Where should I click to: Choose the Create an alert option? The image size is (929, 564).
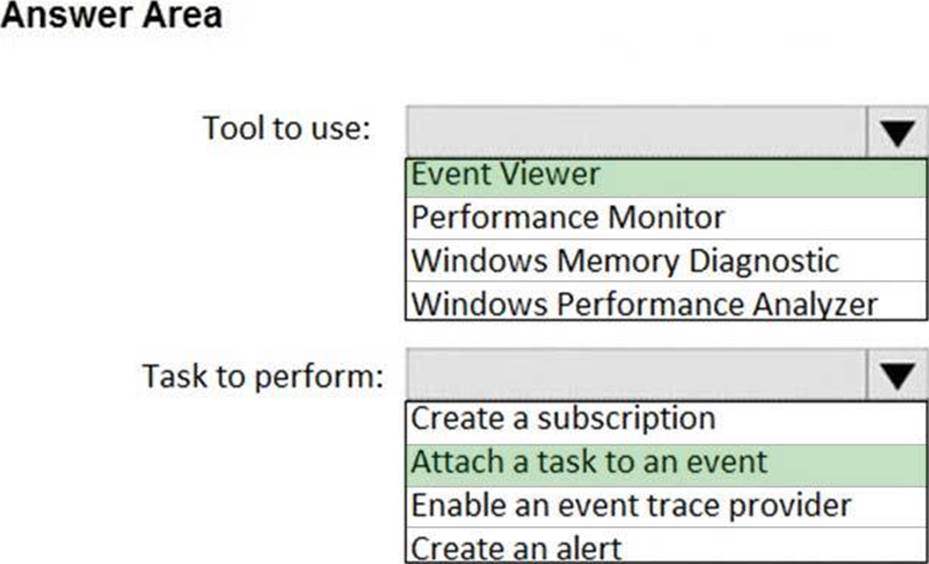click(516, 548)
